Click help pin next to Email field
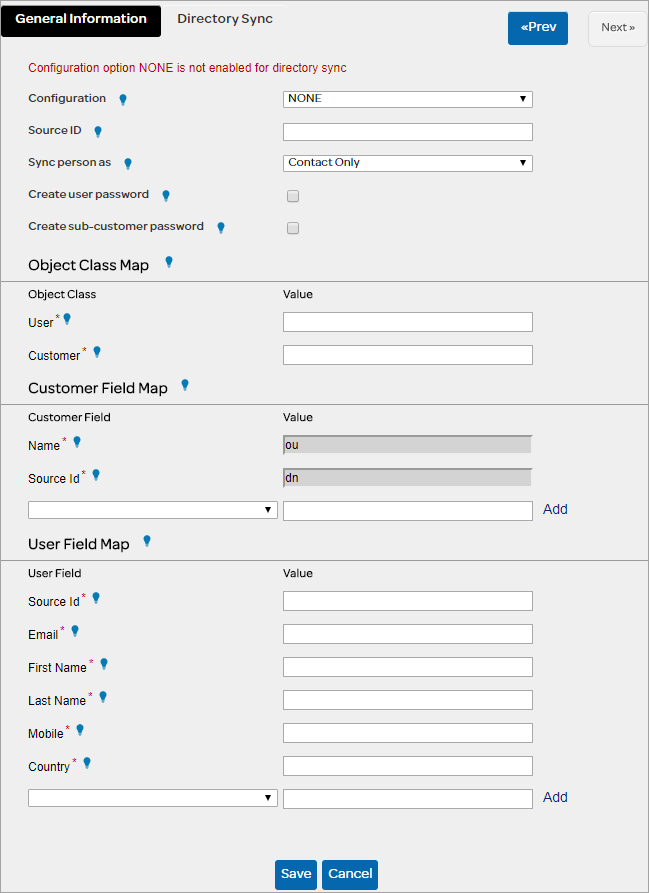The image size is (649, 893). [x=75, y=631]
